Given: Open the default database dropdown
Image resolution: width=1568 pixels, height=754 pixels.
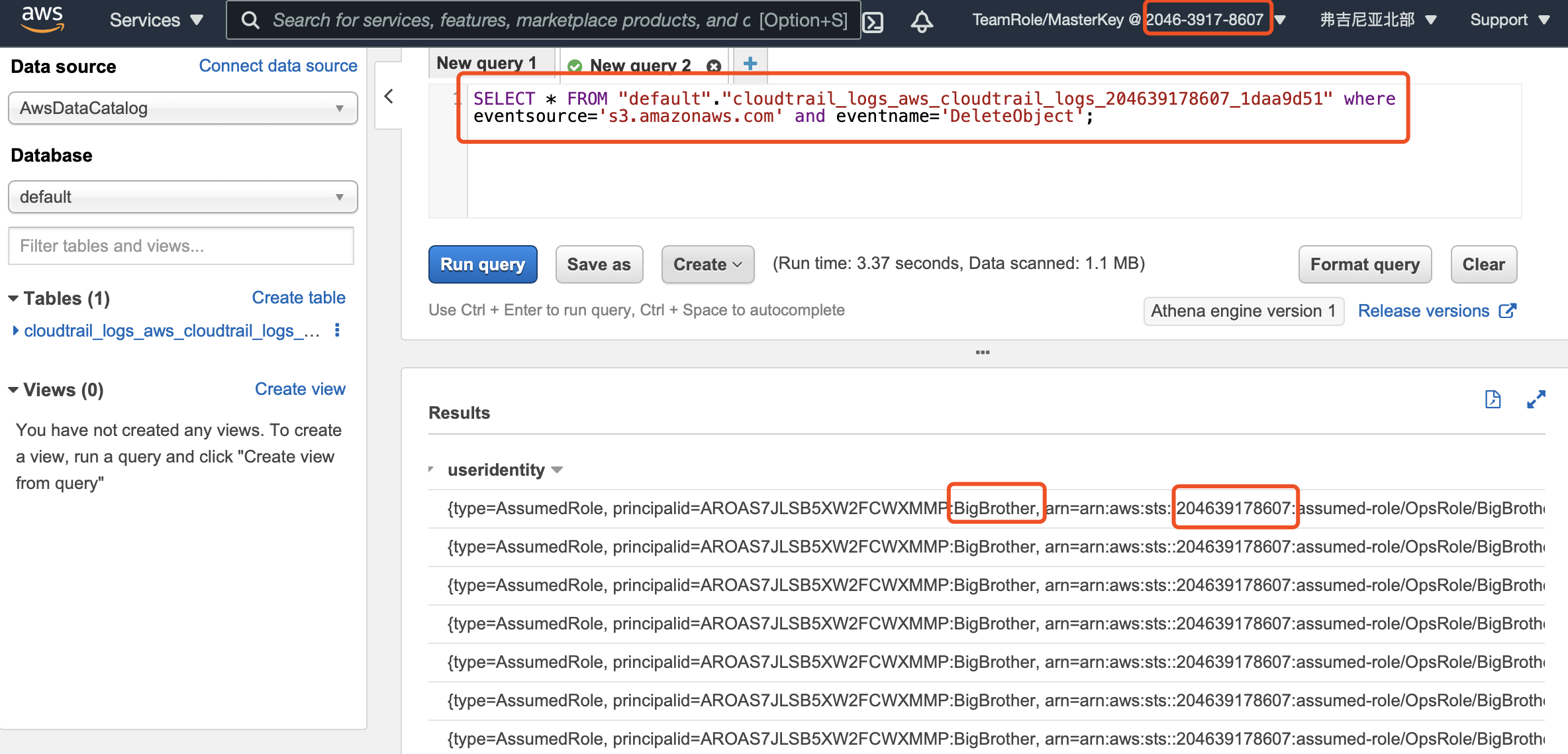Looking at the screenshot, I should click(183, 197).
